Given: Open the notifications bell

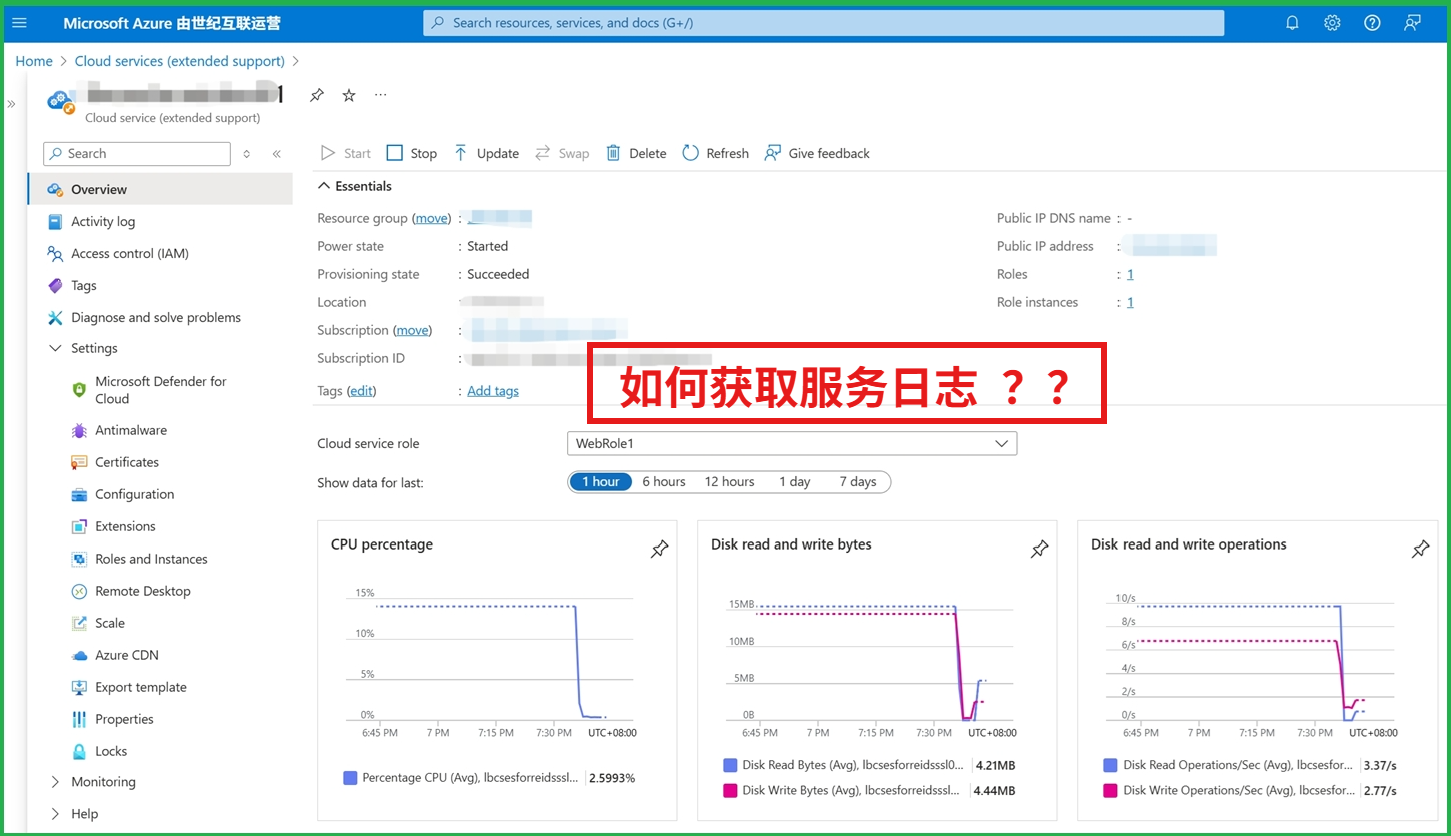Looking at the screenshot, I should click(1292, 22).
